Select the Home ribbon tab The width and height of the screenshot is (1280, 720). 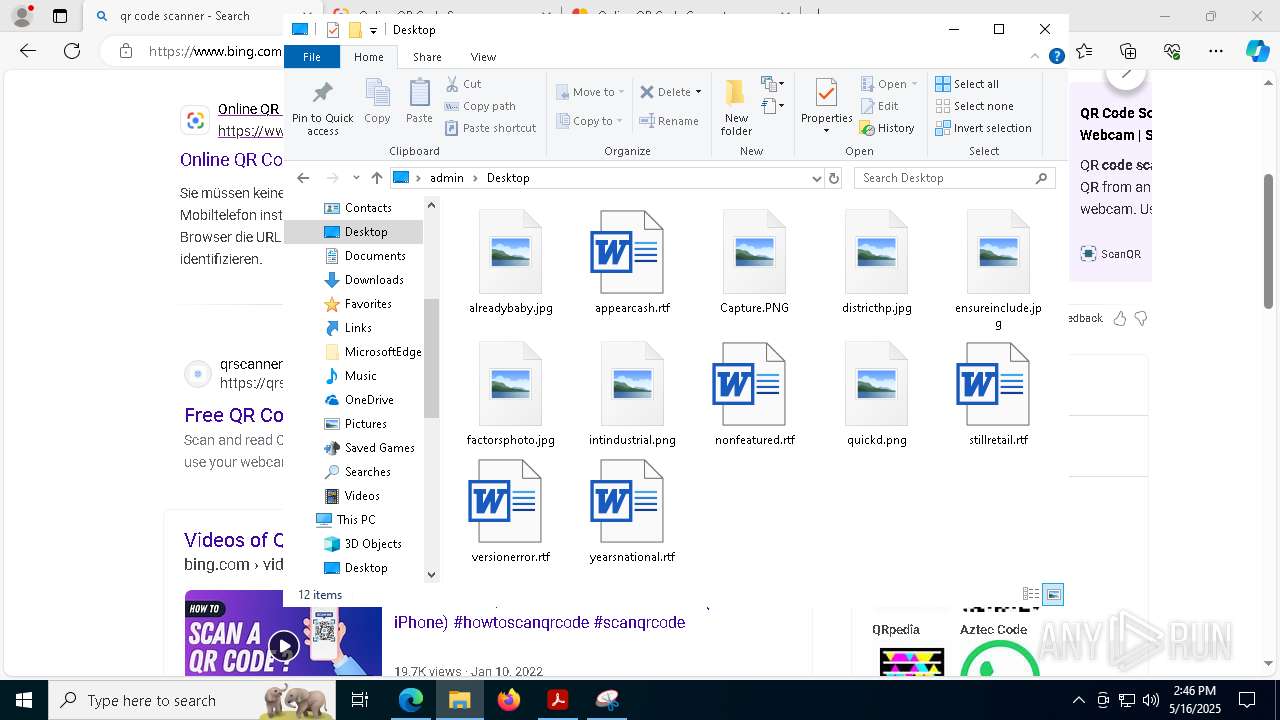pos(369,57)
